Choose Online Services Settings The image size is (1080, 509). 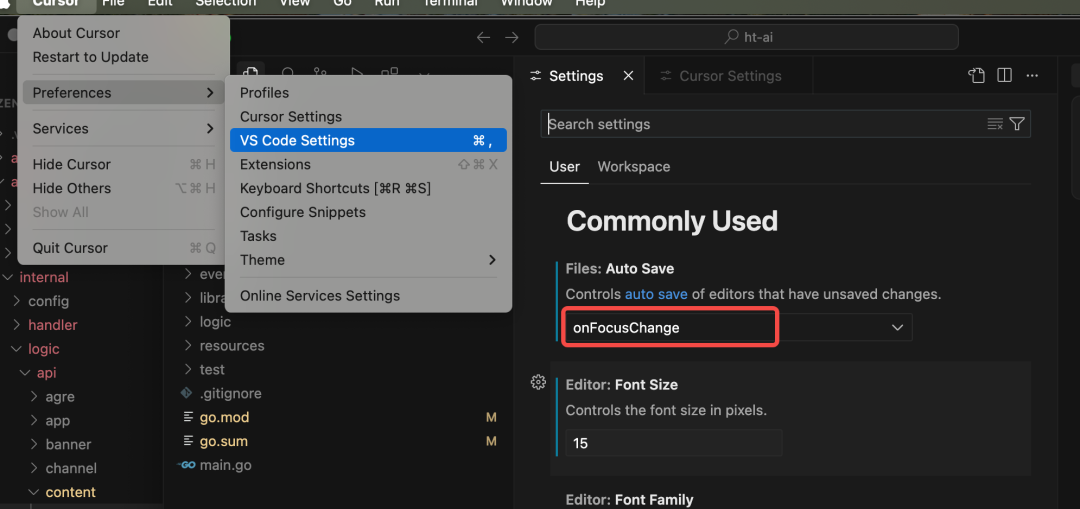click(368, 295)
